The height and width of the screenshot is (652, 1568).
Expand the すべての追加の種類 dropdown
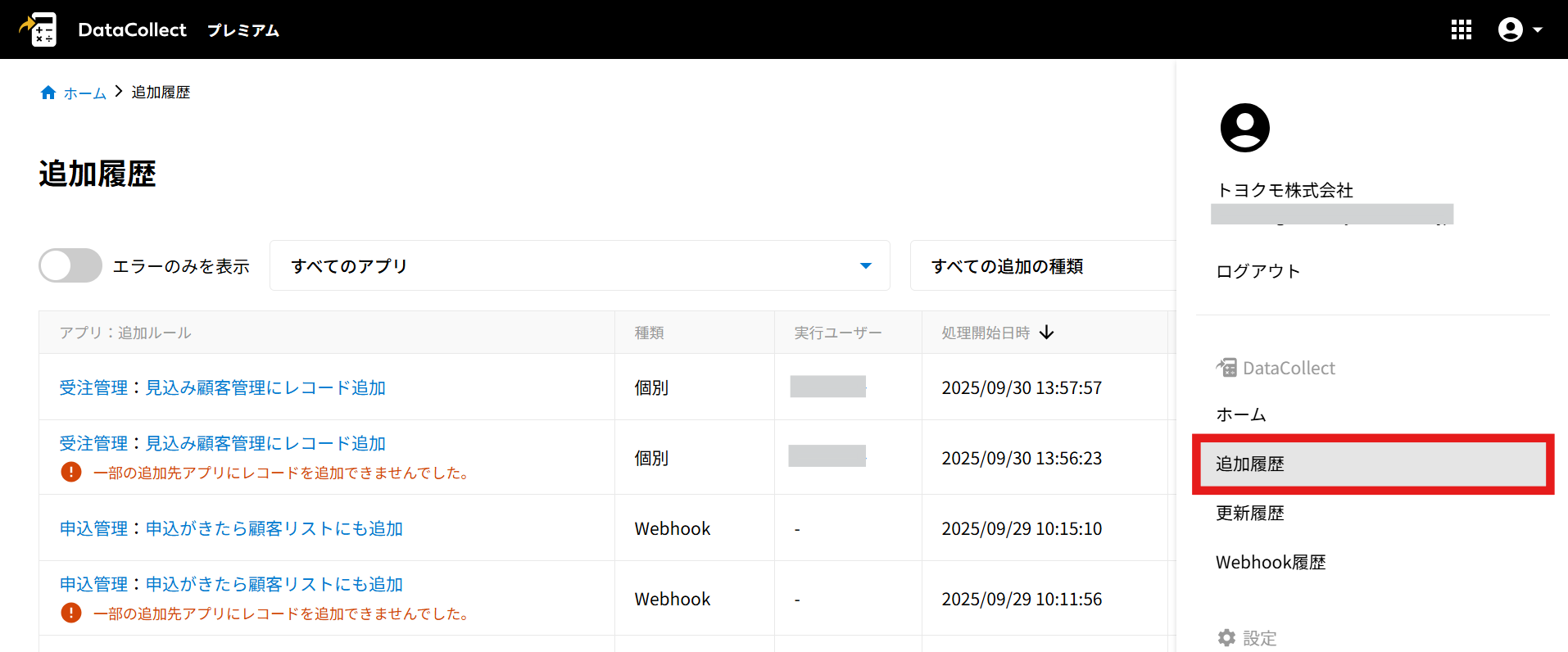[x=1040, y=266]
